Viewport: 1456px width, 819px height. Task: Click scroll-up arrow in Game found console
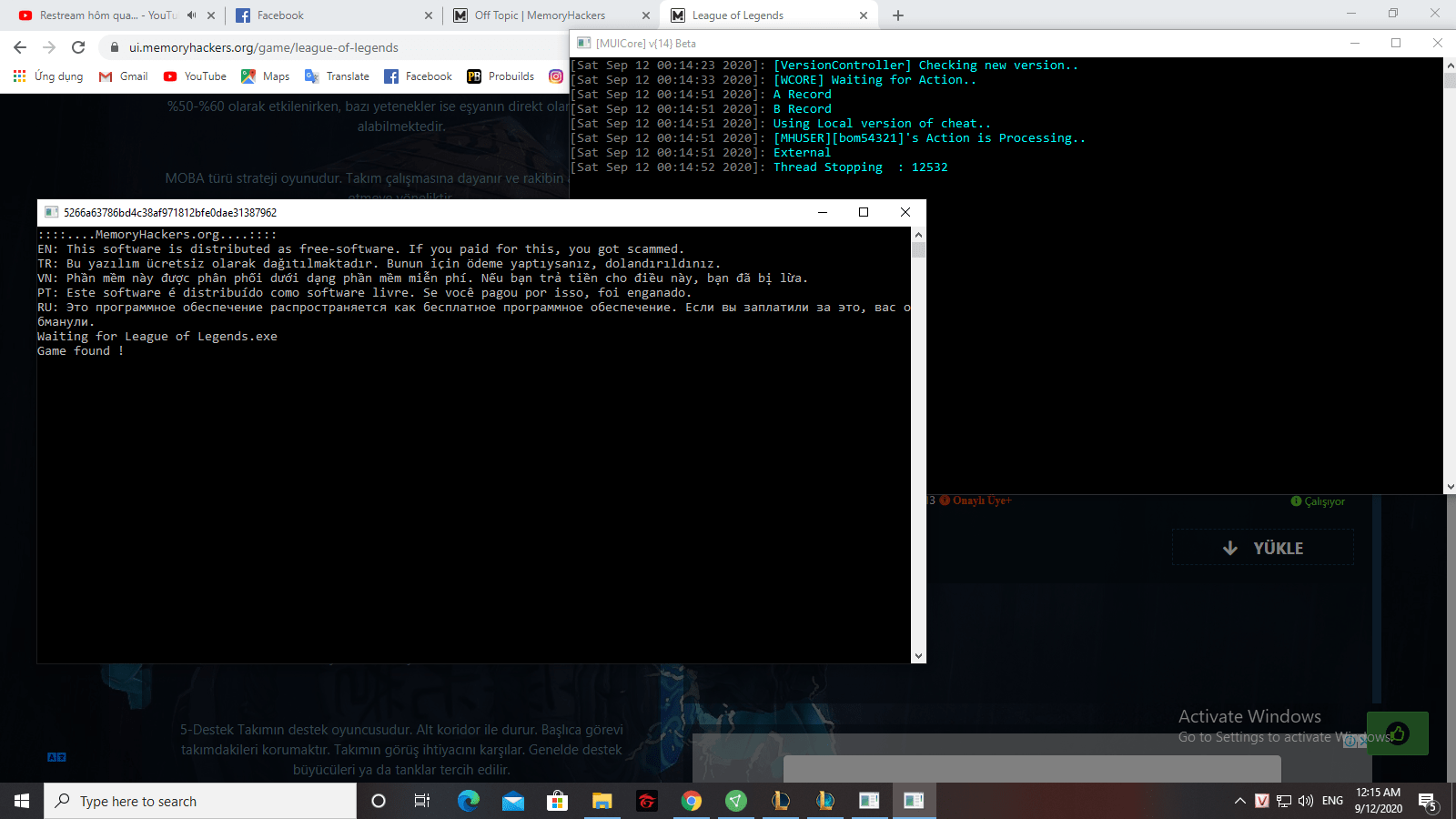(x=918, y=235)
